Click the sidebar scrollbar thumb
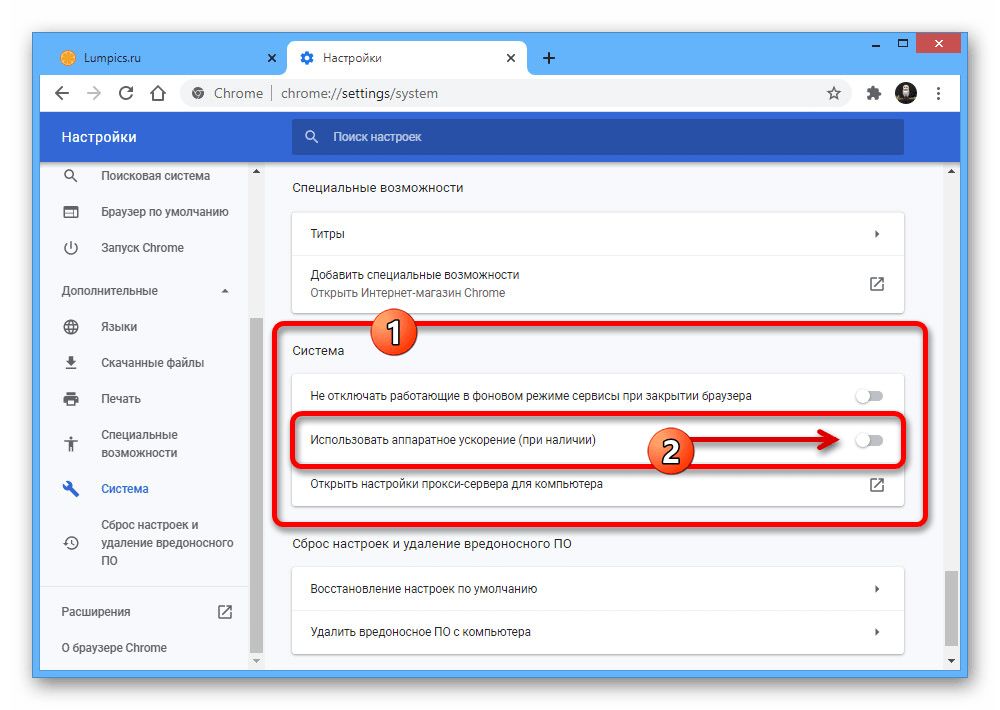The width and height of the screenshot is (1000, 710). click(x=256, y=485)
